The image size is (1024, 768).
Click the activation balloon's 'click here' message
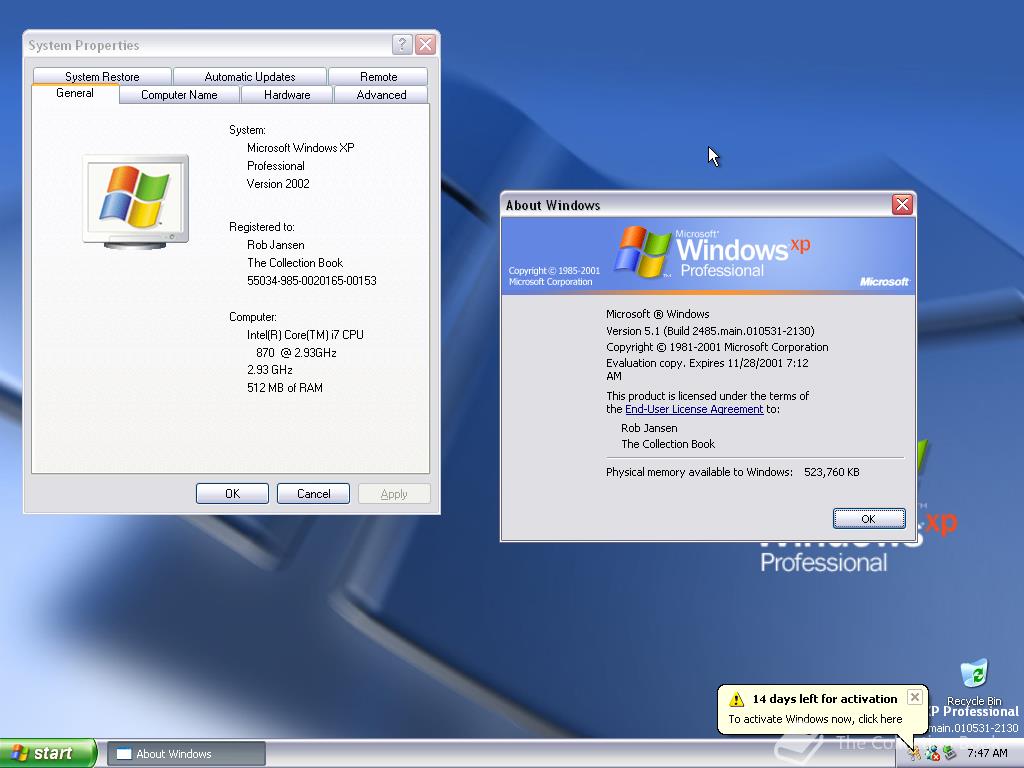815,719
